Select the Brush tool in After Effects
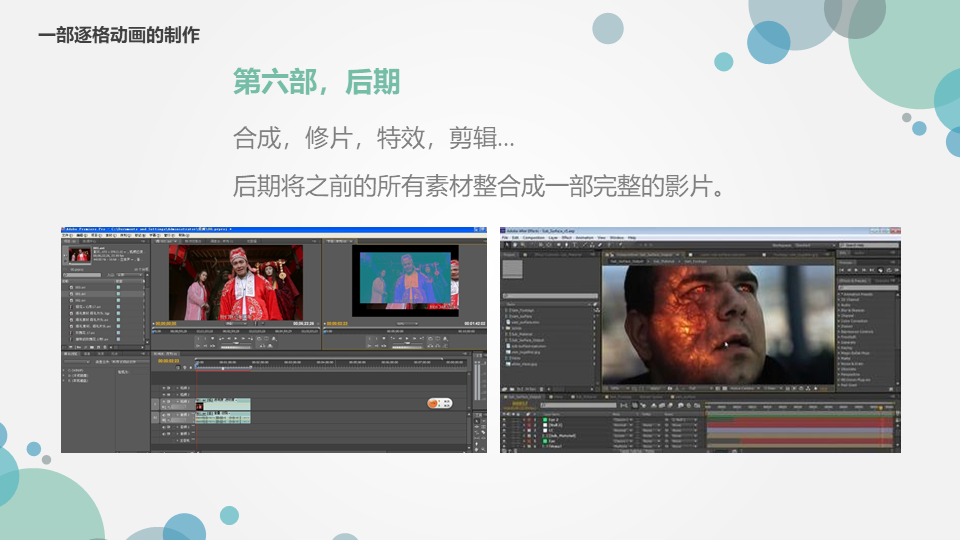 coord(584,245)
